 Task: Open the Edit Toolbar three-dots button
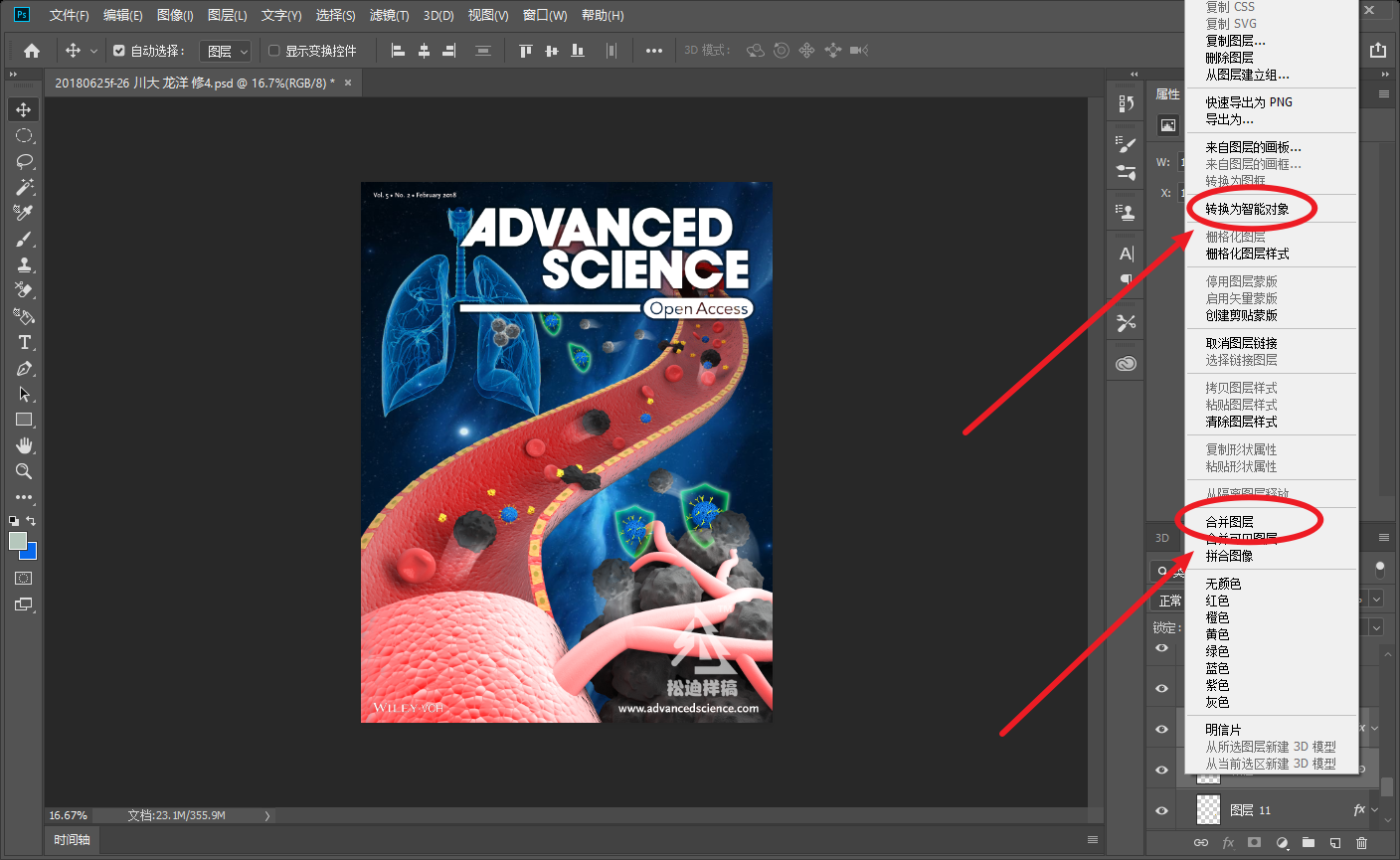(24, 497)
